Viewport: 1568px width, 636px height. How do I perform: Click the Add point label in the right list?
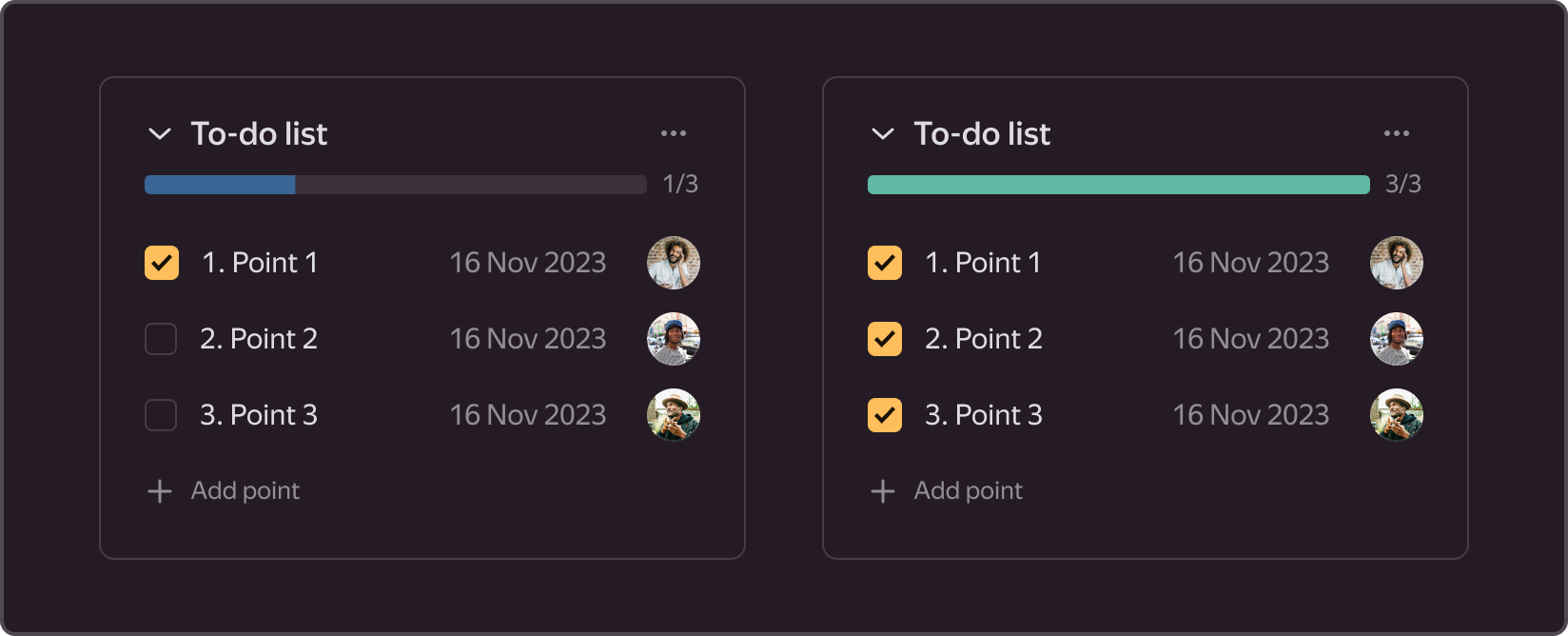pyautogui.click(x=969, y=490)
